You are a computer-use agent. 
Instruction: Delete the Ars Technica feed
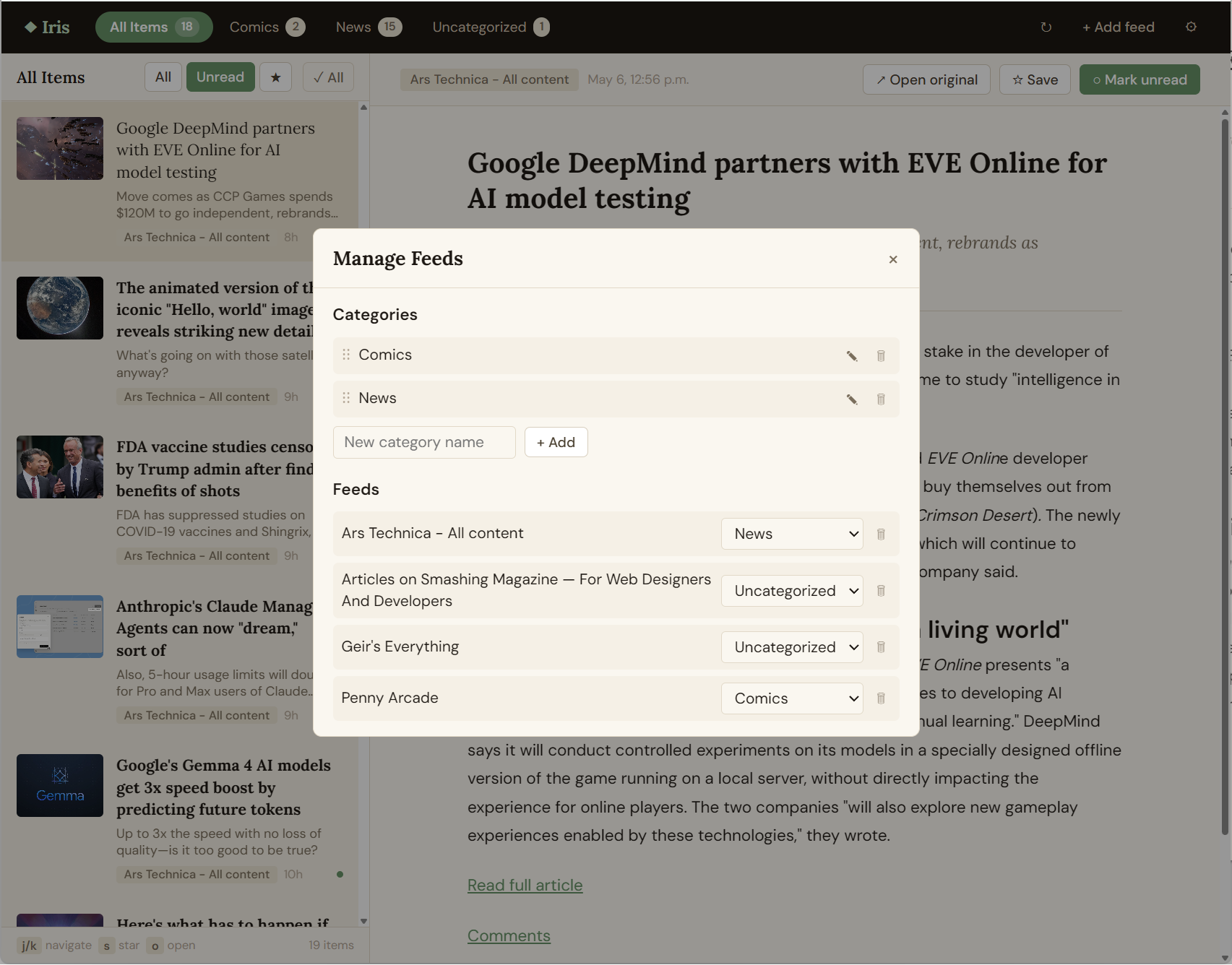pyautogui.click(x=881, y=534)
